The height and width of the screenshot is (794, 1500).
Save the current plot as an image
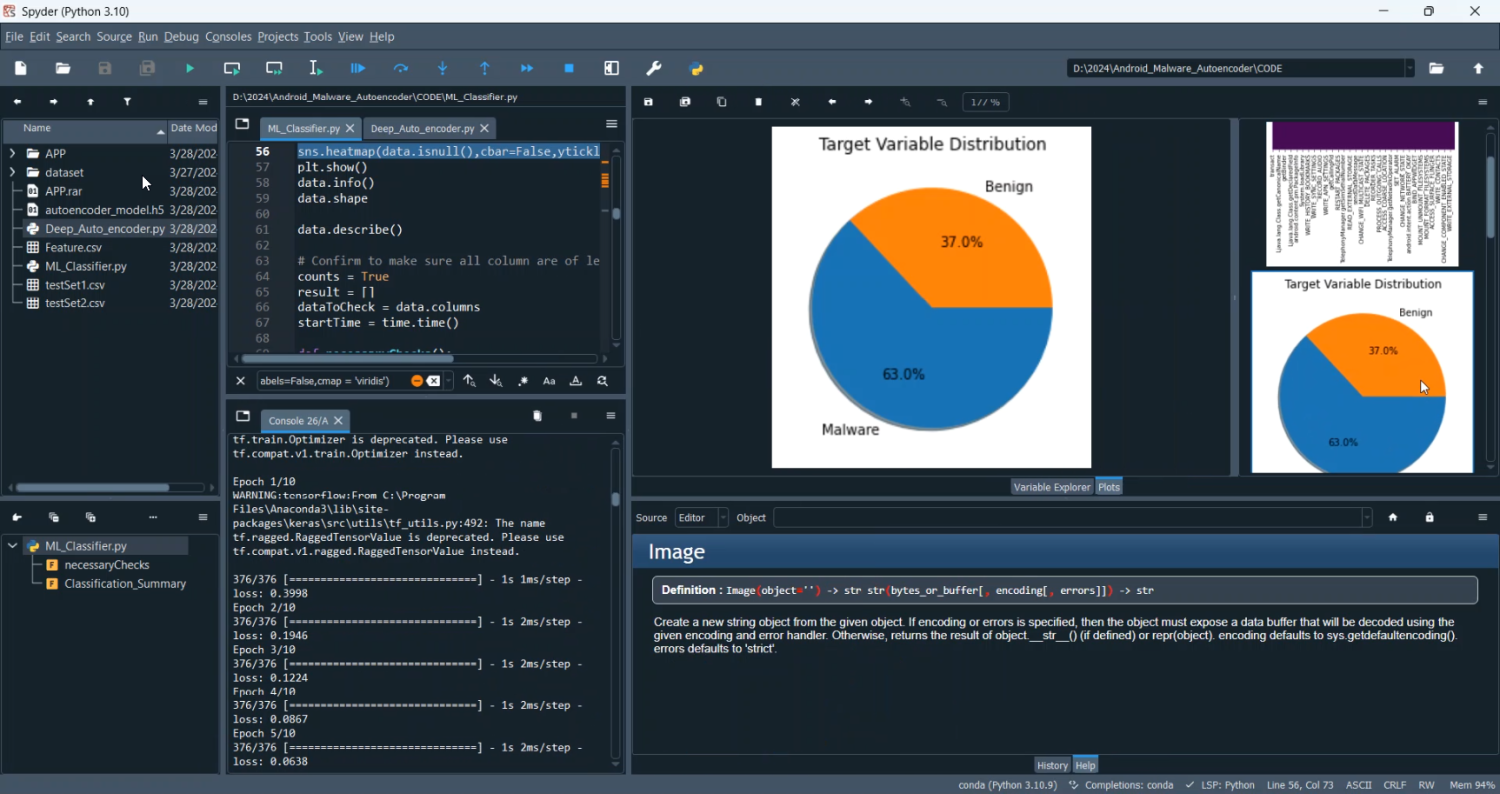coord(649,102)
